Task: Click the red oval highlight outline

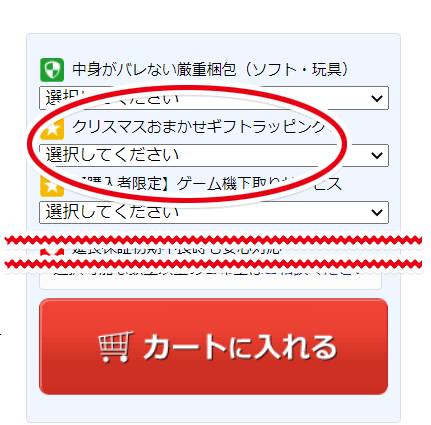Action: 187,144
